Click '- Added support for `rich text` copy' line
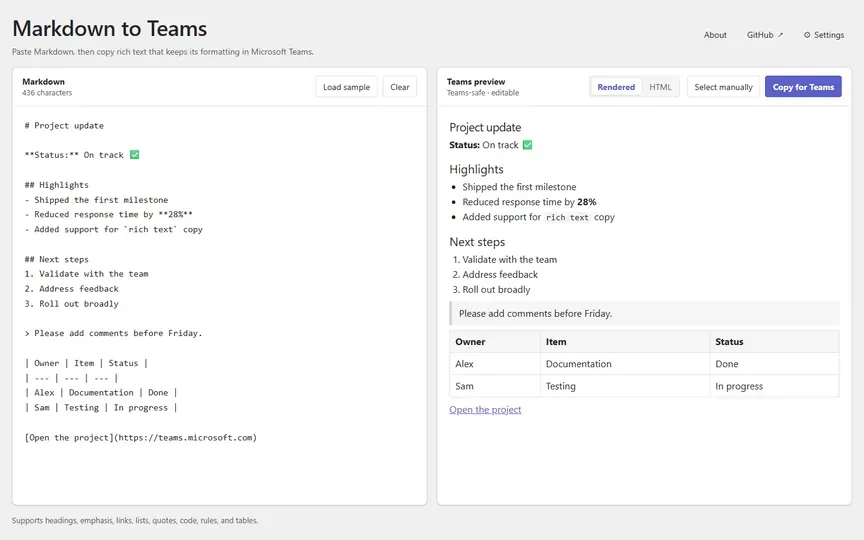This screenshot has height=540, width=864. coord(114,229)
